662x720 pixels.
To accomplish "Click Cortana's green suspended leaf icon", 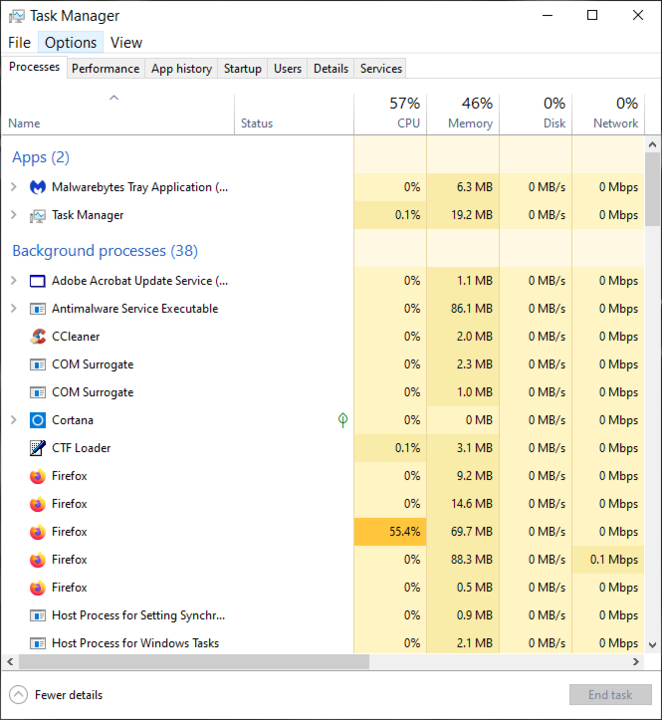I will click(x=342, y=420).
